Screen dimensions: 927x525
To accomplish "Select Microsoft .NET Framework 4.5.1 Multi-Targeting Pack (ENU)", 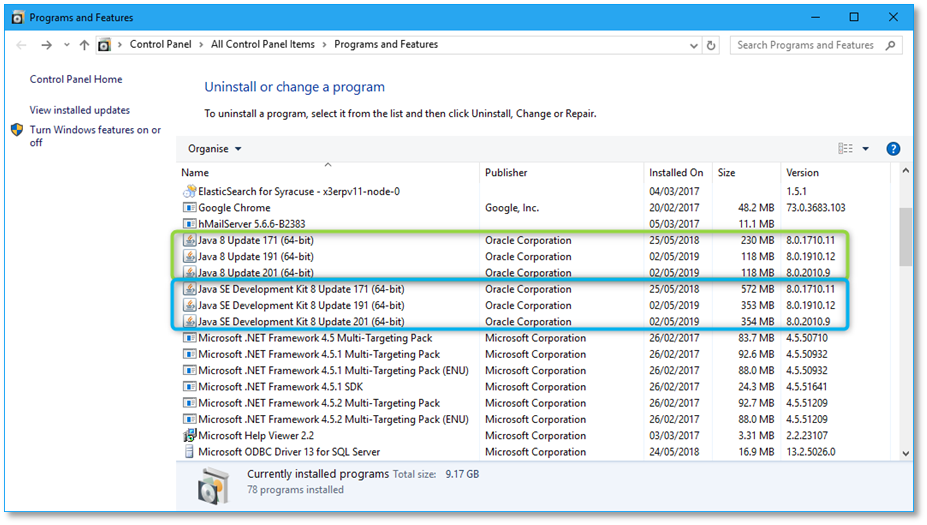I will (x=333, y=371).
